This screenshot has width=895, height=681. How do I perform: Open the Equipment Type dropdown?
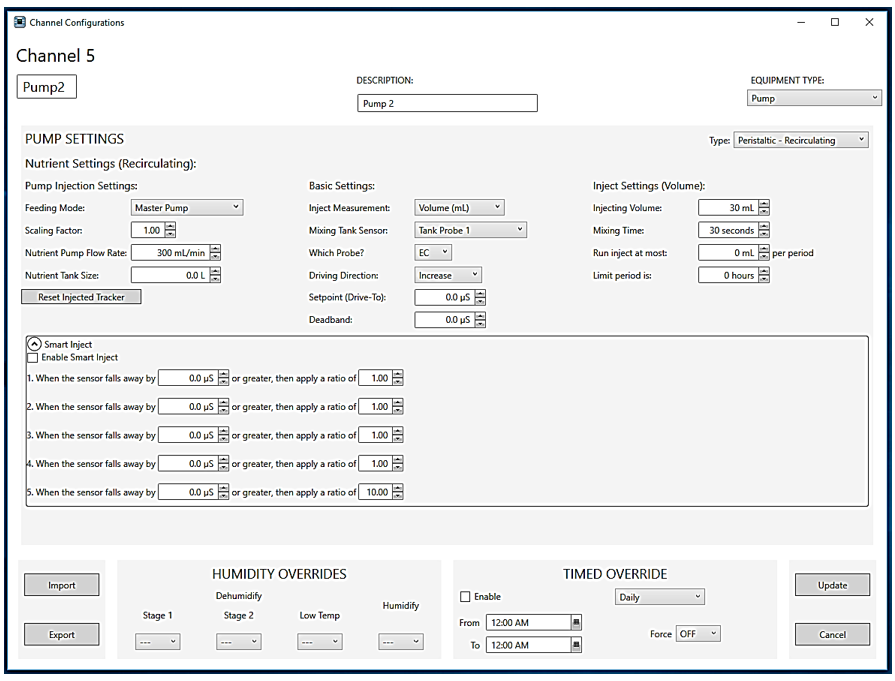(814, 98)
